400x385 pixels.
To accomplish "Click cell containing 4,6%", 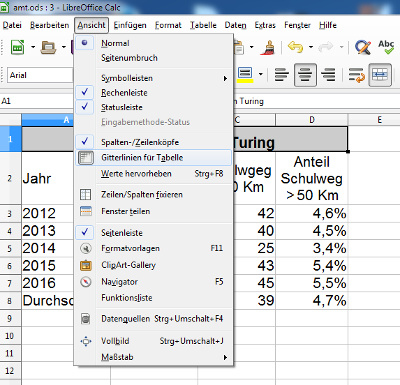I will [312, 213].
